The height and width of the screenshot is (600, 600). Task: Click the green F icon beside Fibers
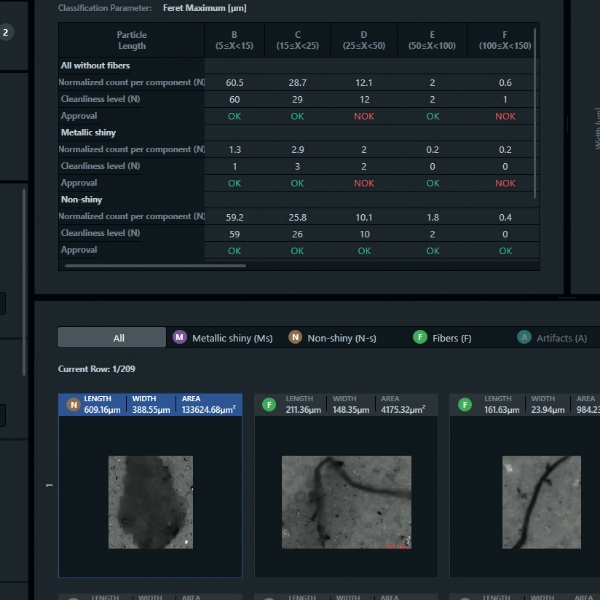click(420, 338)
